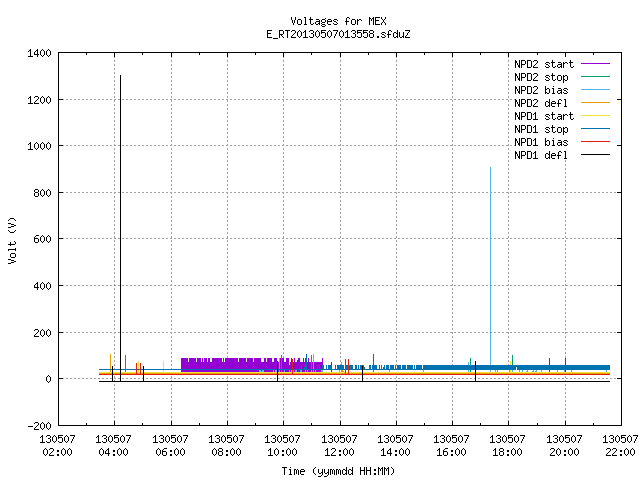The image size is (640, 480).
Task: Click the 600 y-axis tick label
Action: (x=42, y=239)
